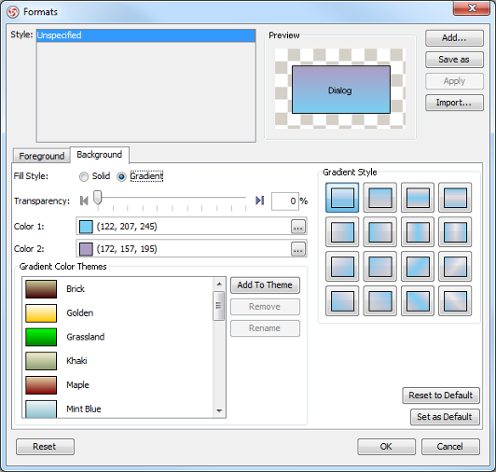Open the Background tab
This screenshot has width=496, height=472.
pos(99,155)
